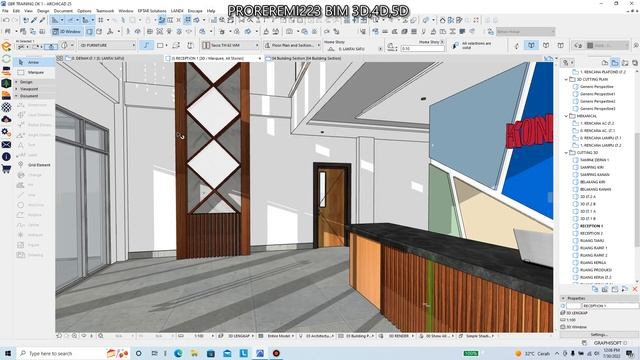640x360 pixels.
Task: Click the tab overview grid icon left of tabs
Action: pos(60,58)
